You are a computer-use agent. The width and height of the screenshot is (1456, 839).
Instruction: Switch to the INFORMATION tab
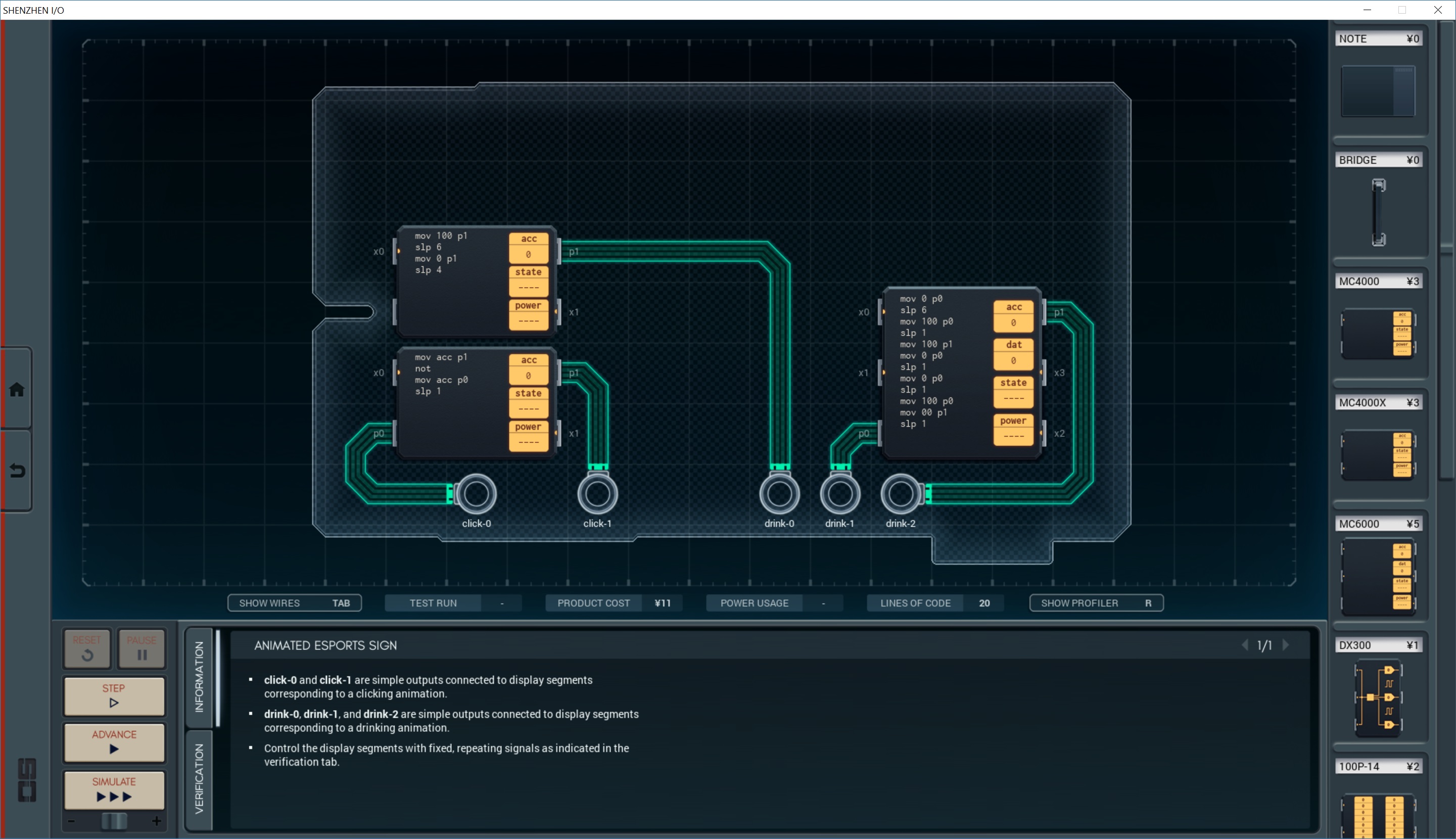199,677
